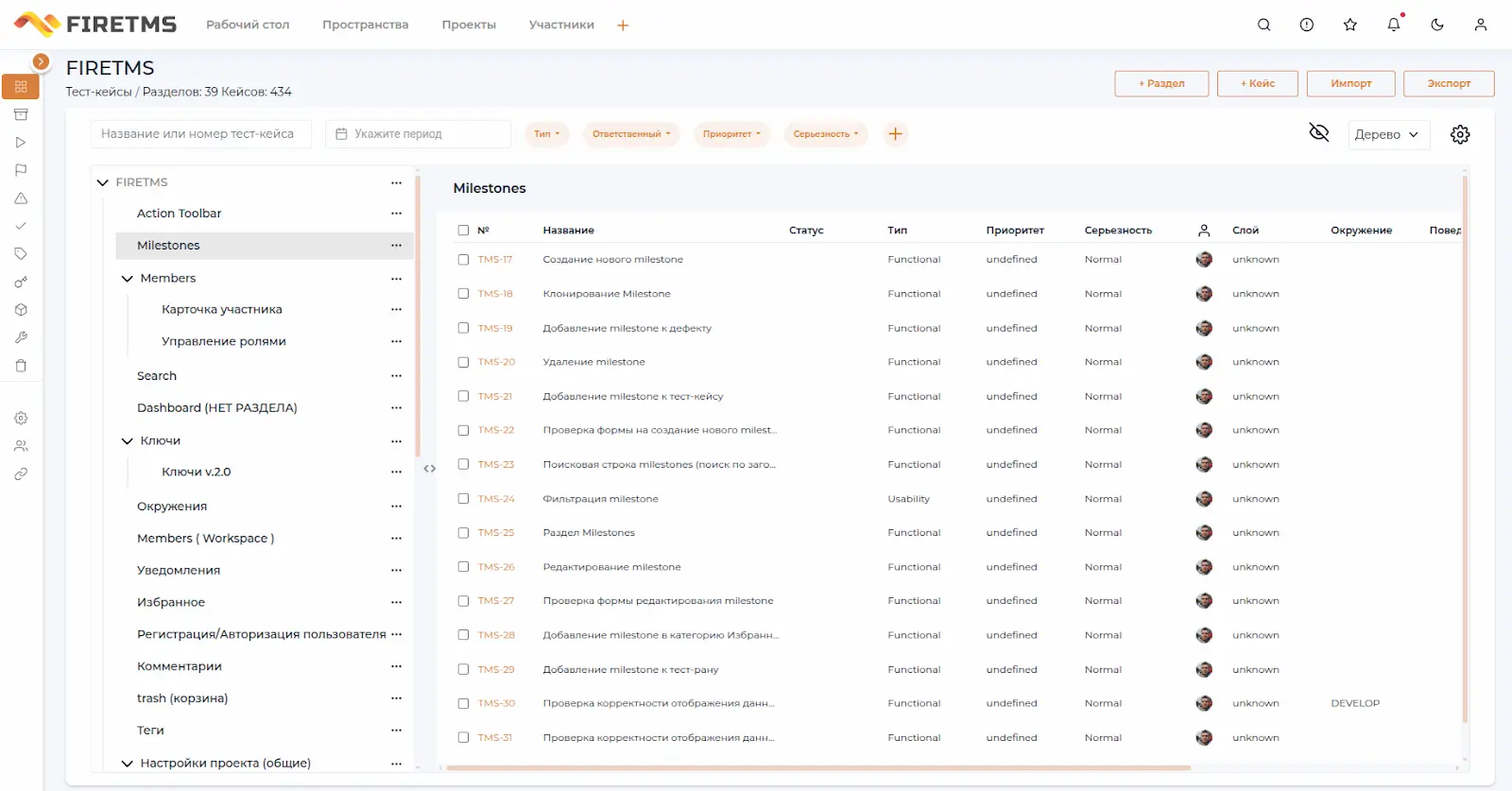Click the cube icon in the sidebar
This screenshot has width=1512, height=791.
pos(21,309)
